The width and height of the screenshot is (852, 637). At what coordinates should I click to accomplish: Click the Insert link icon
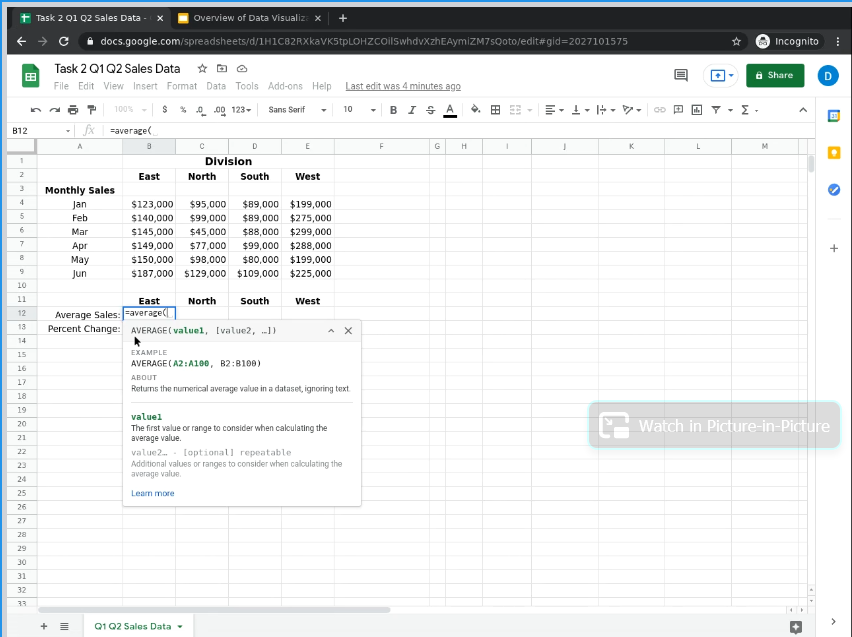659,110
